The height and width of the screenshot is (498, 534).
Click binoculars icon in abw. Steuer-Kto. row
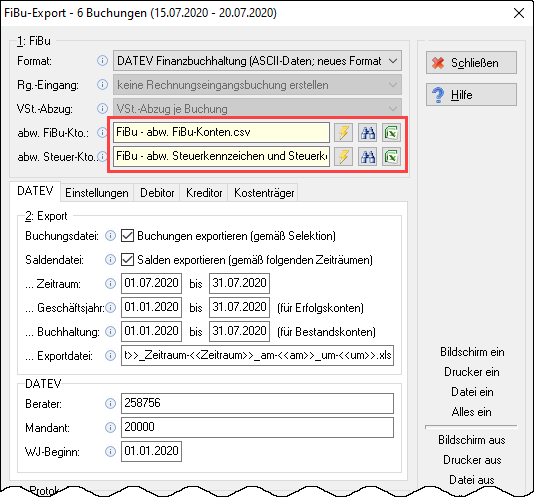[x=367, y=157]
